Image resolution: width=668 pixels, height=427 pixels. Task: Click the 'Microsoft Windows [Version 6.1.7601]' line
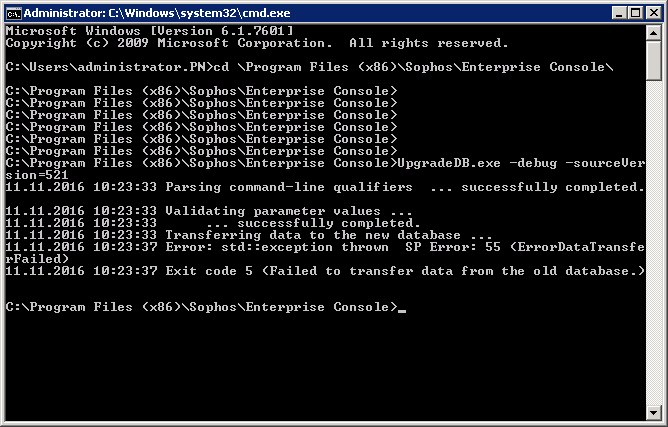[x=150, y=31]
